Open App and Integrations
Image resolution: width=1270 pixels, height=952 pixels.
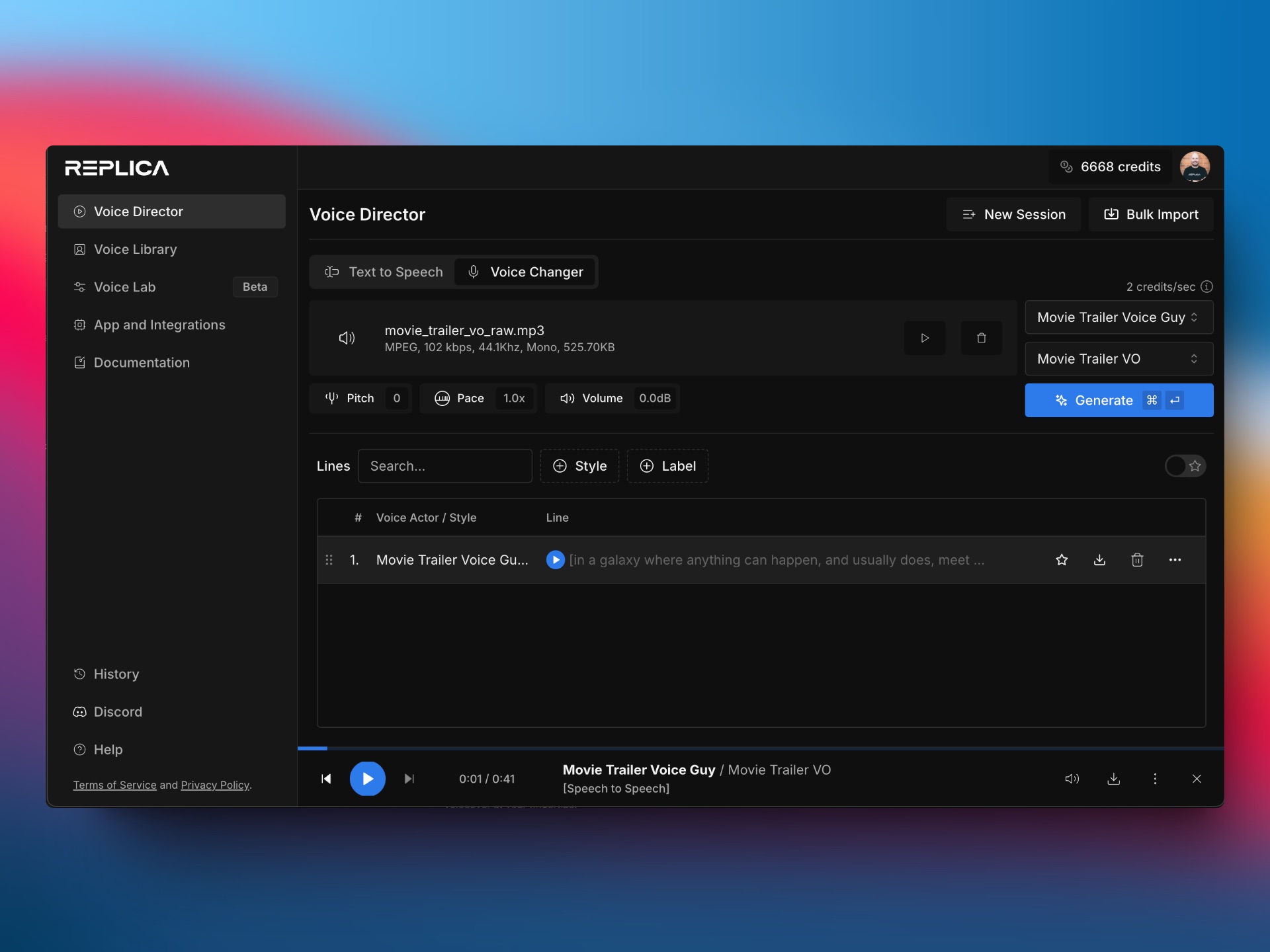[x=171, y=325]
